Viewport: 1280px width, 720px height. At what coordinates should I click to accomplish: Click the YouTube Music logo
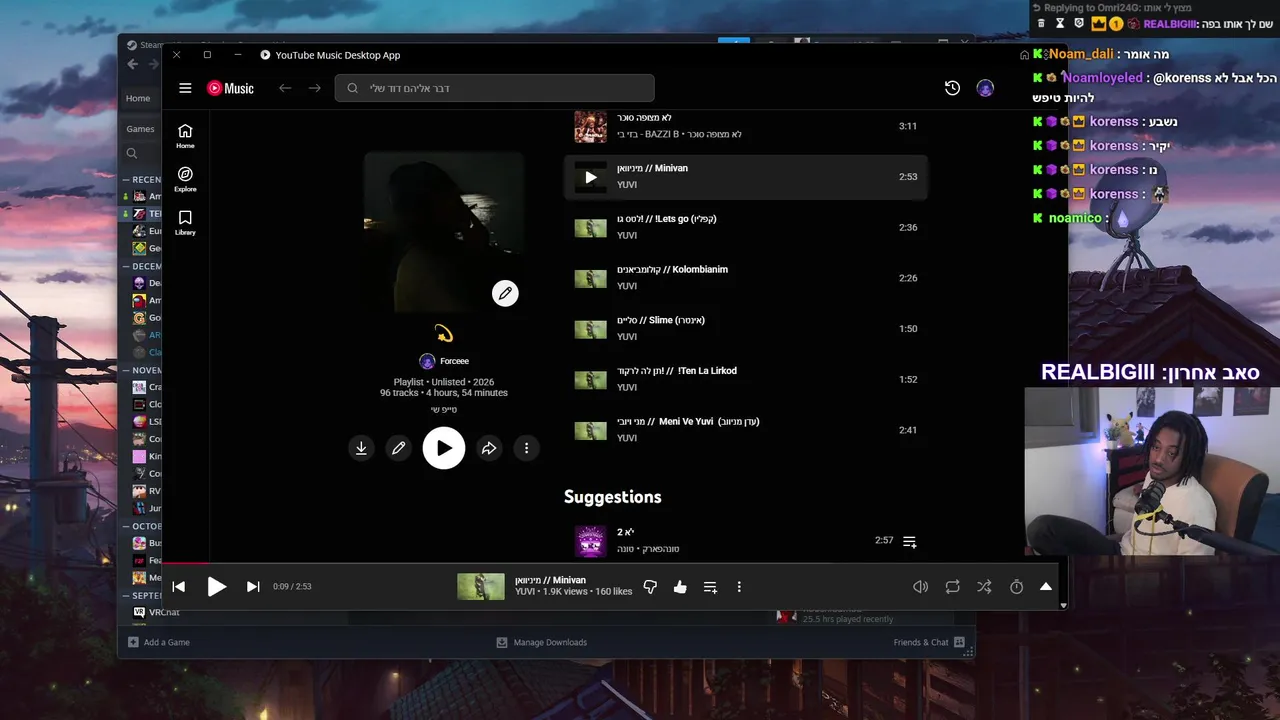231,88
